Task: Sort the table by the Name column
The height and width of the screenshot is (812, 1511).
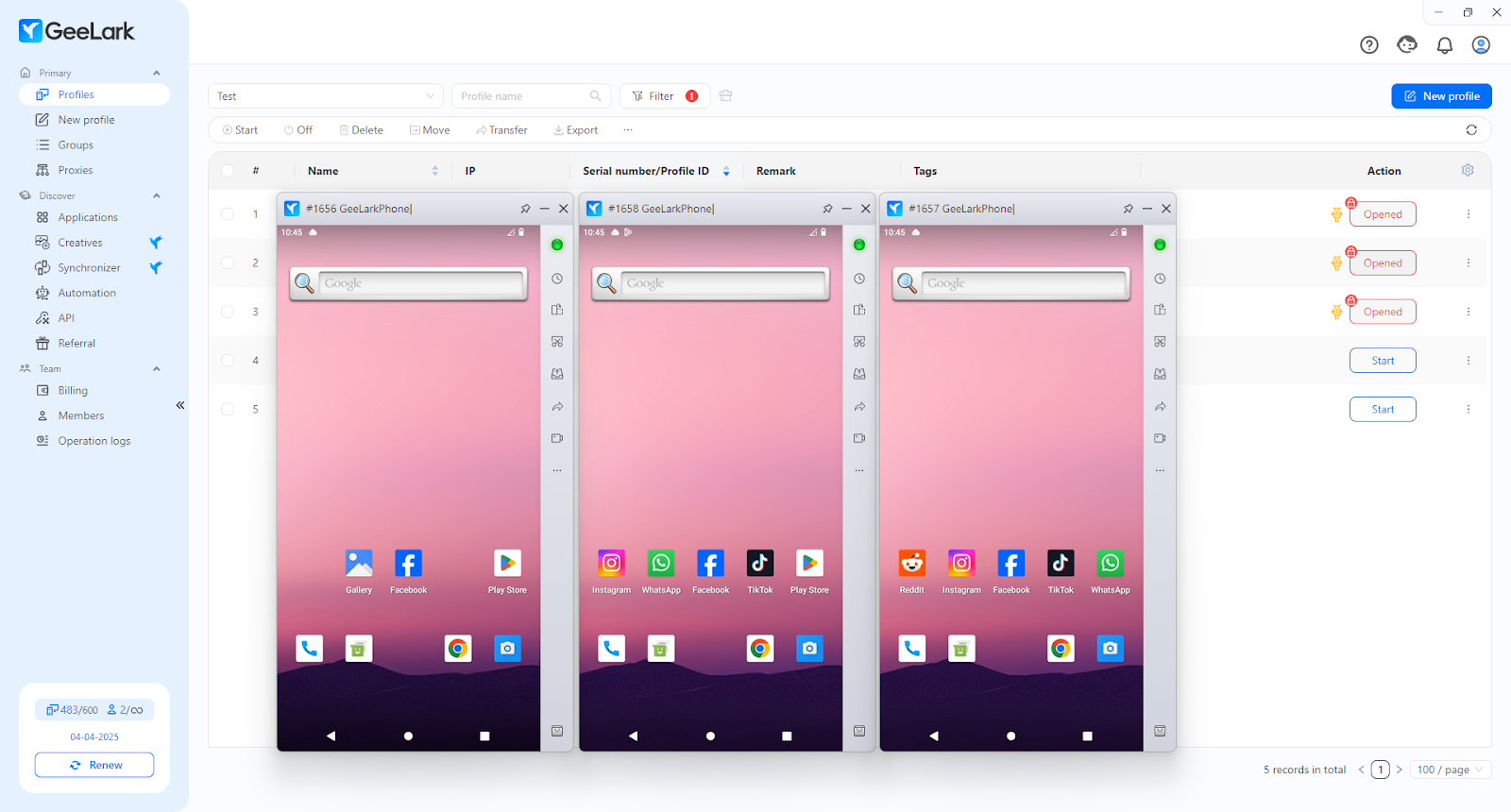Action: tap(435, 171)
